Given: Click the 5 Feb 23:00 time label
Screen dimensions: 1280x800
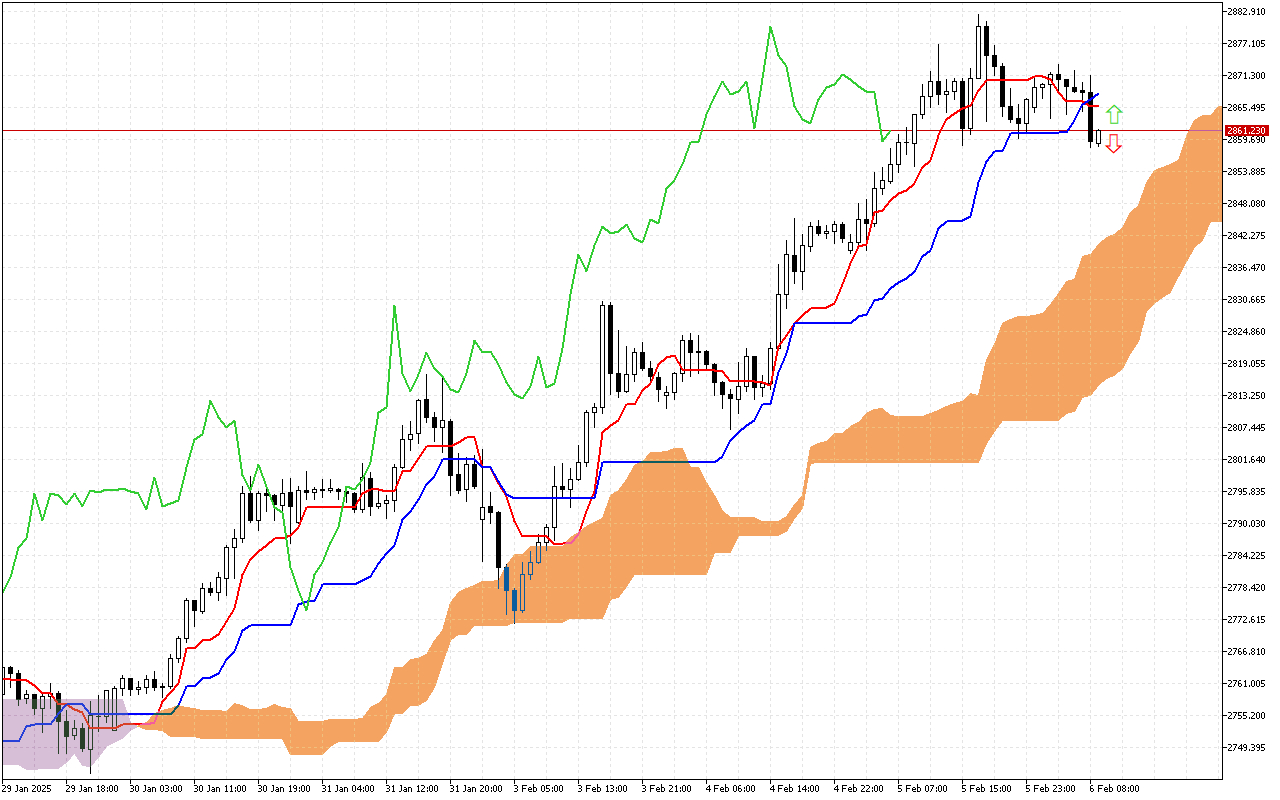Looking at the screenshot, I should (x=1049, y=788).
